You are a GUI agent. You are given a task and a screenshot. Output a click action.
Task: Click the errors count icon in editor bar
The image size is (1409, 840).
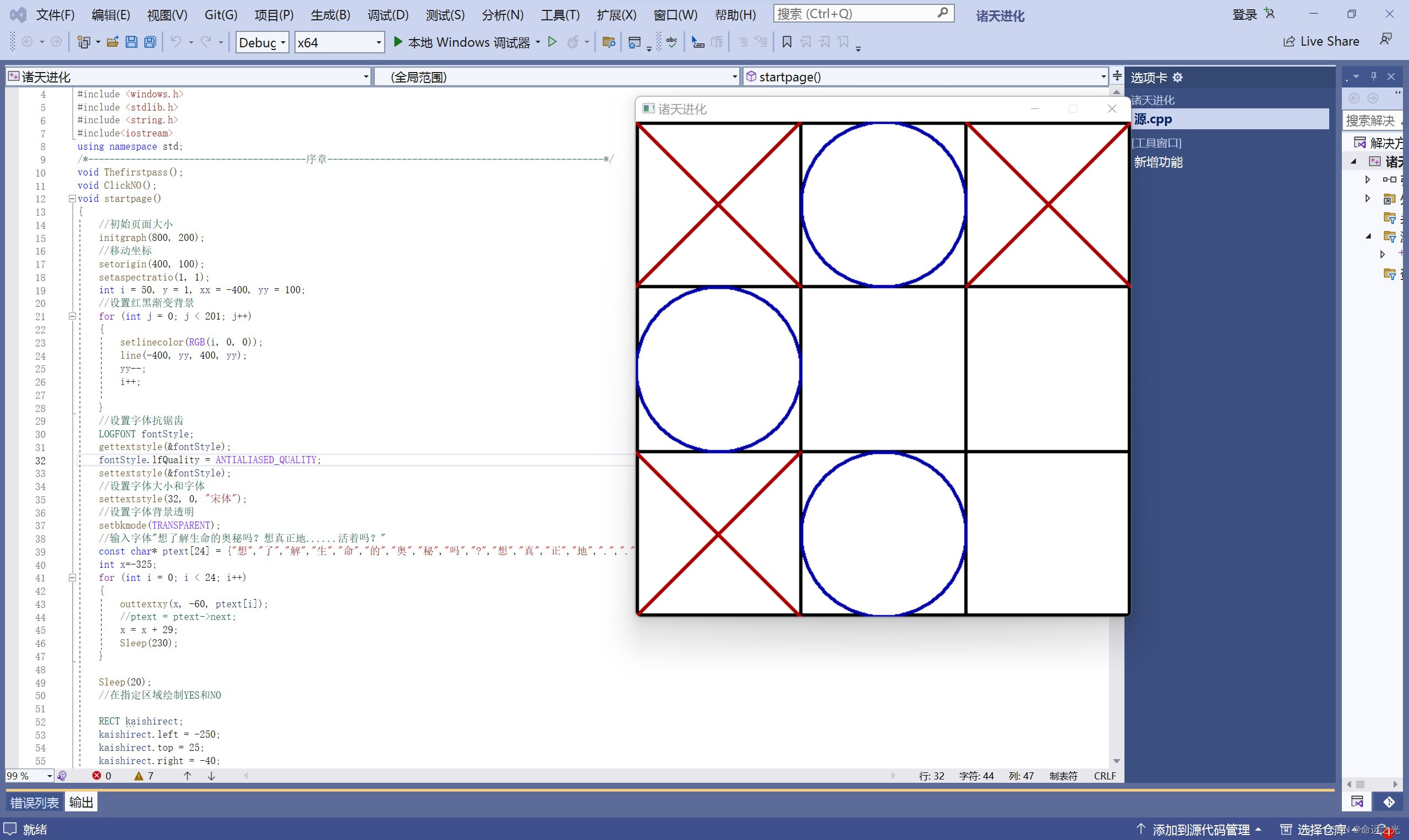point(97,776)
